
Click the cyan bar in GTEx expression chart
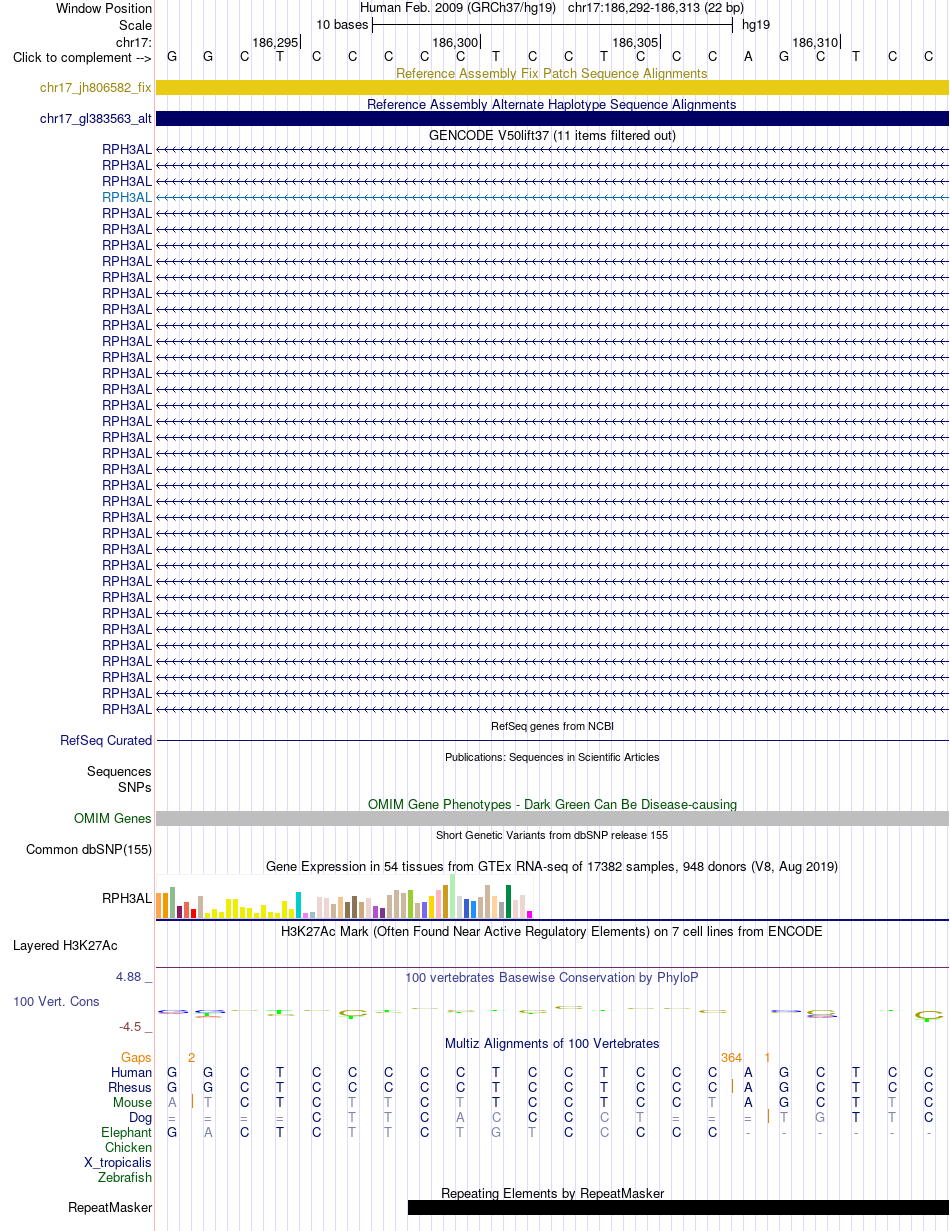point(298,905)
